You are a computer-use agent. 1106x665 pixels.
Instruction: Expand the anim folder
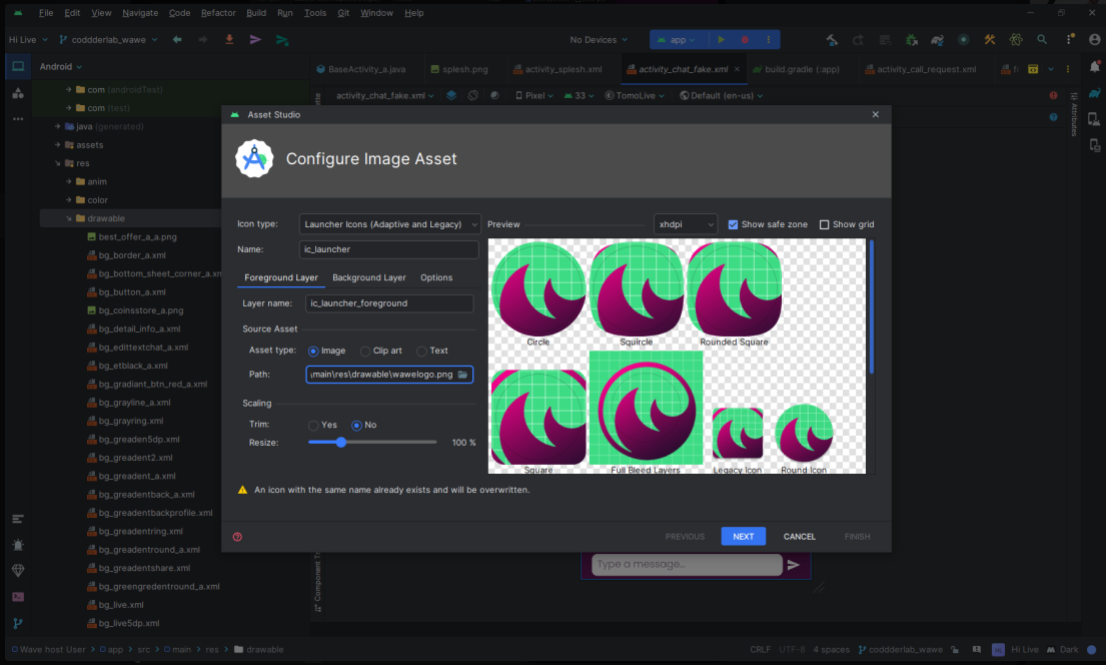pyautogui.click(x=68, y=182)
